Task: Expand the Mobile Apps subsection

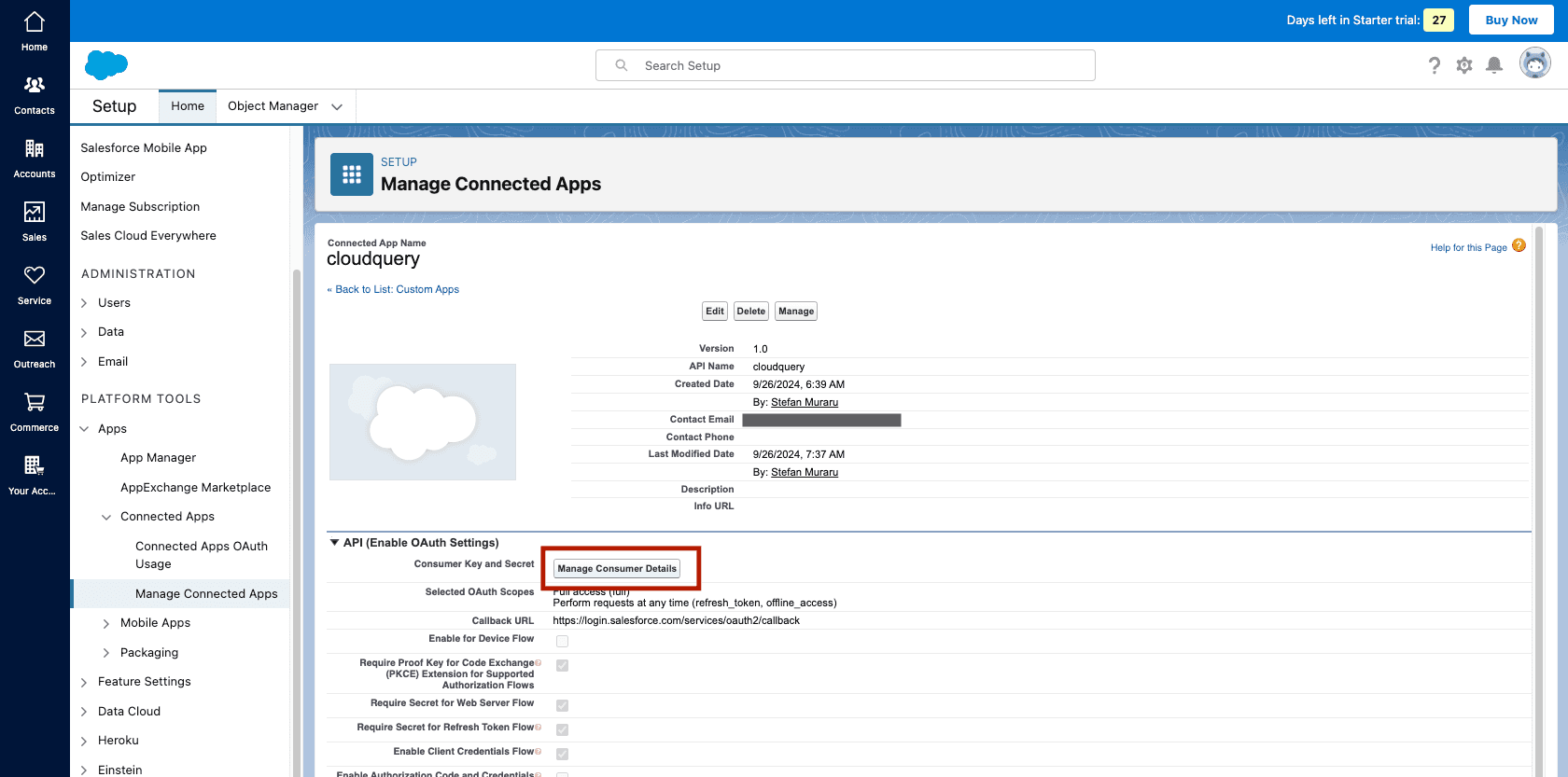Action: [x=106, y=623]
